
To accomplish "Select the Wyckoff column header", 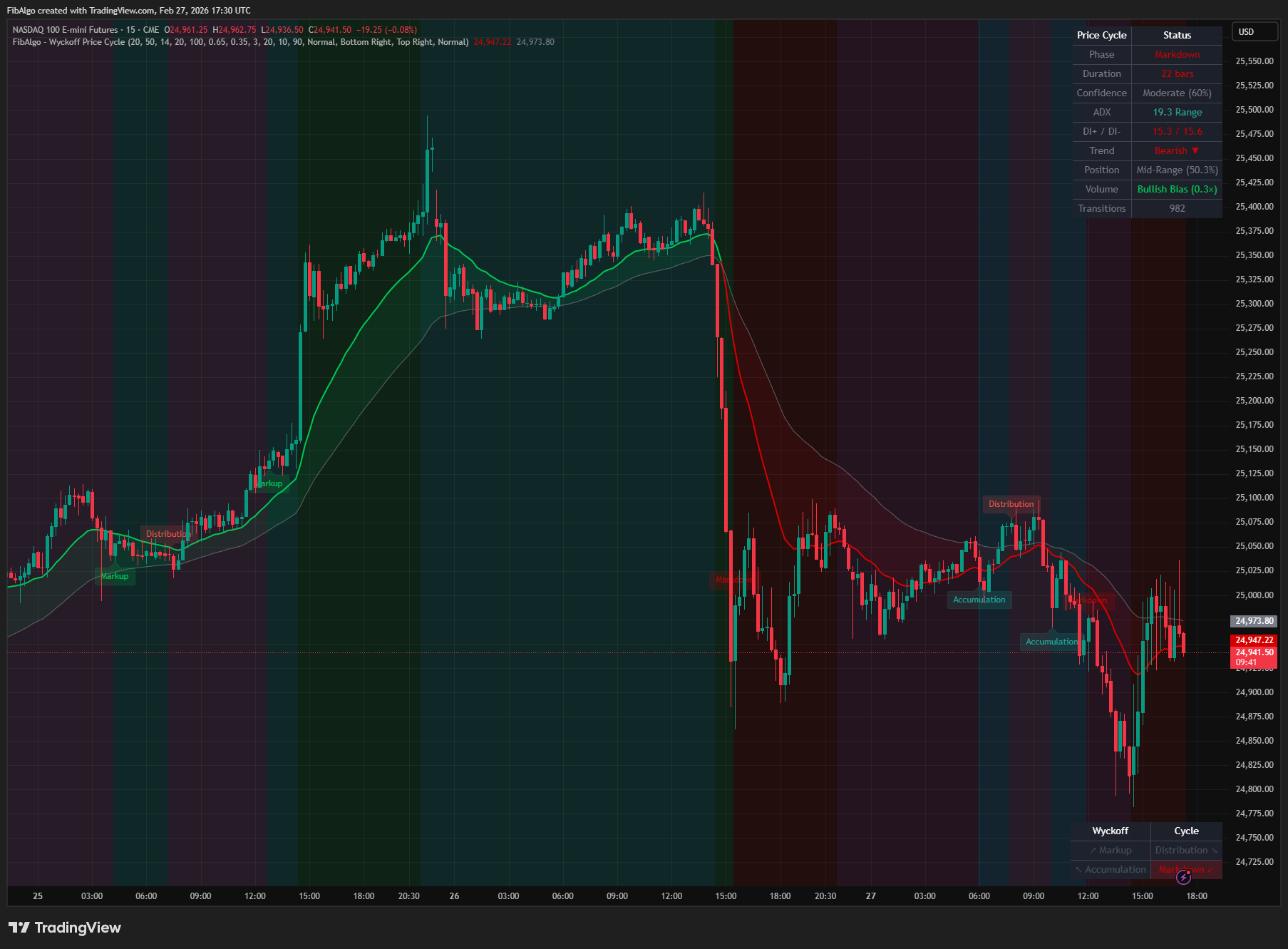I will tap(1110, 831).
